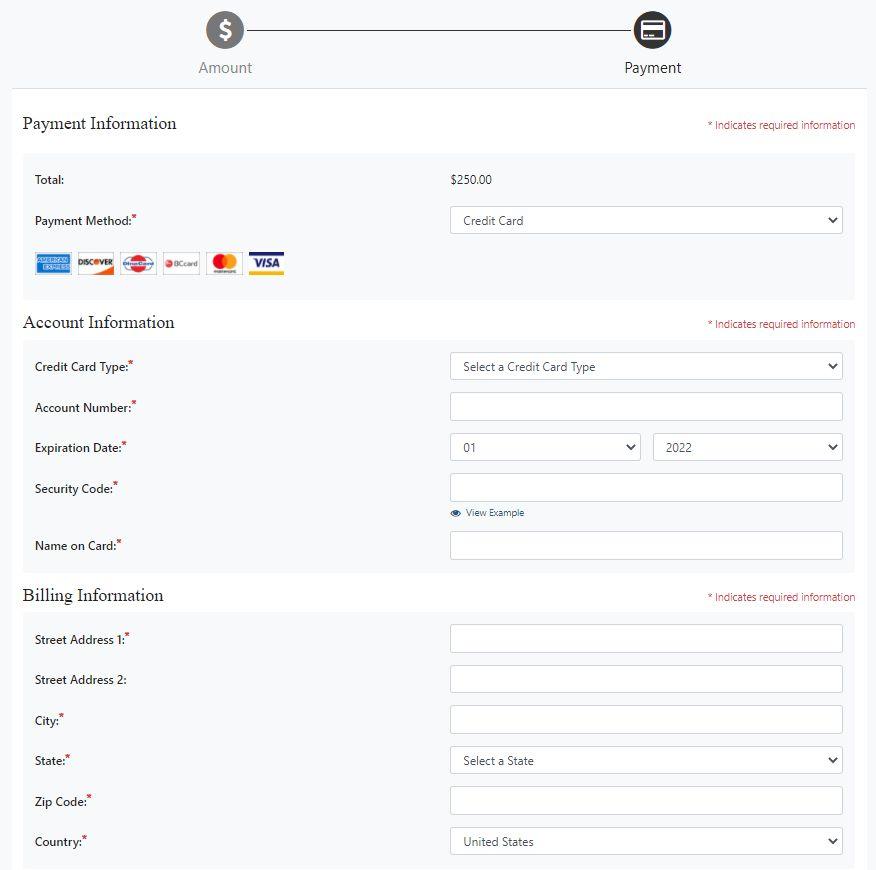Open the Select a State dropdown

point(646,760)
